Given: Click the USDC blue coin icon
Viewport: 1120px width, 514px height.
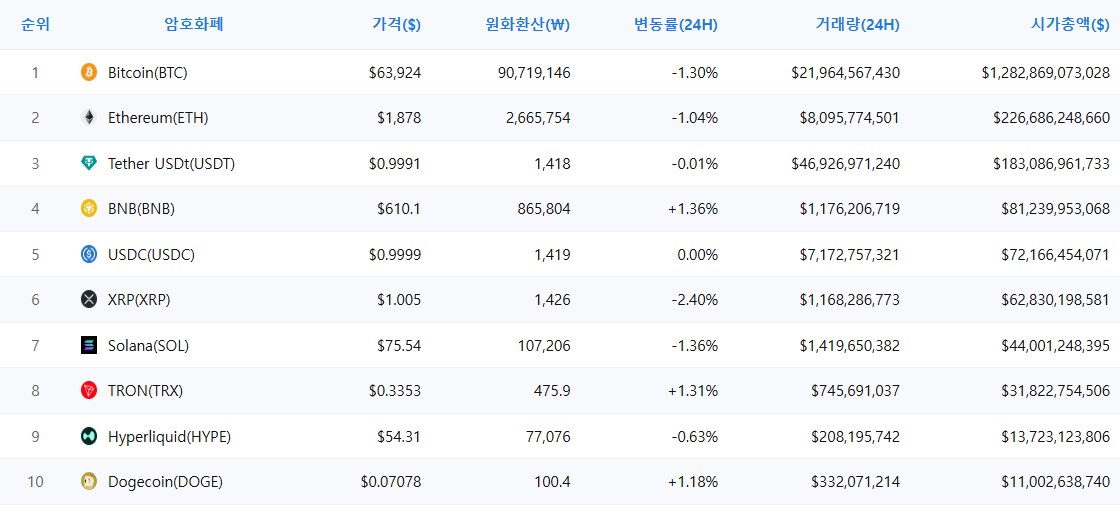Looking at the screenshot, I should coord(89,254).
